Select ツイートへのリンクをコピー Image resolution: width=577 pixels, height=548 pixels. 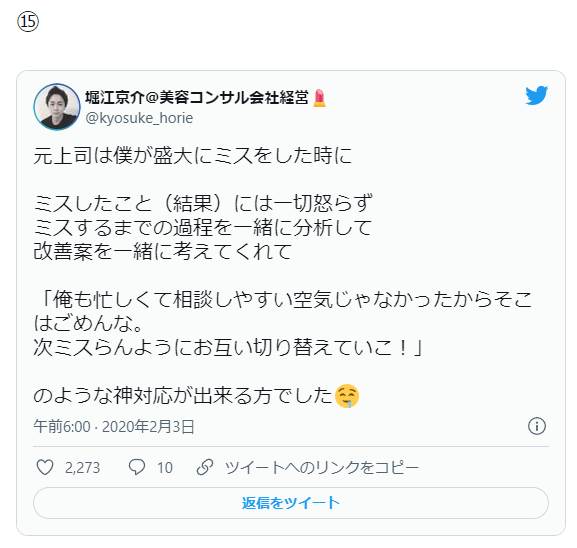coord(322,468)
